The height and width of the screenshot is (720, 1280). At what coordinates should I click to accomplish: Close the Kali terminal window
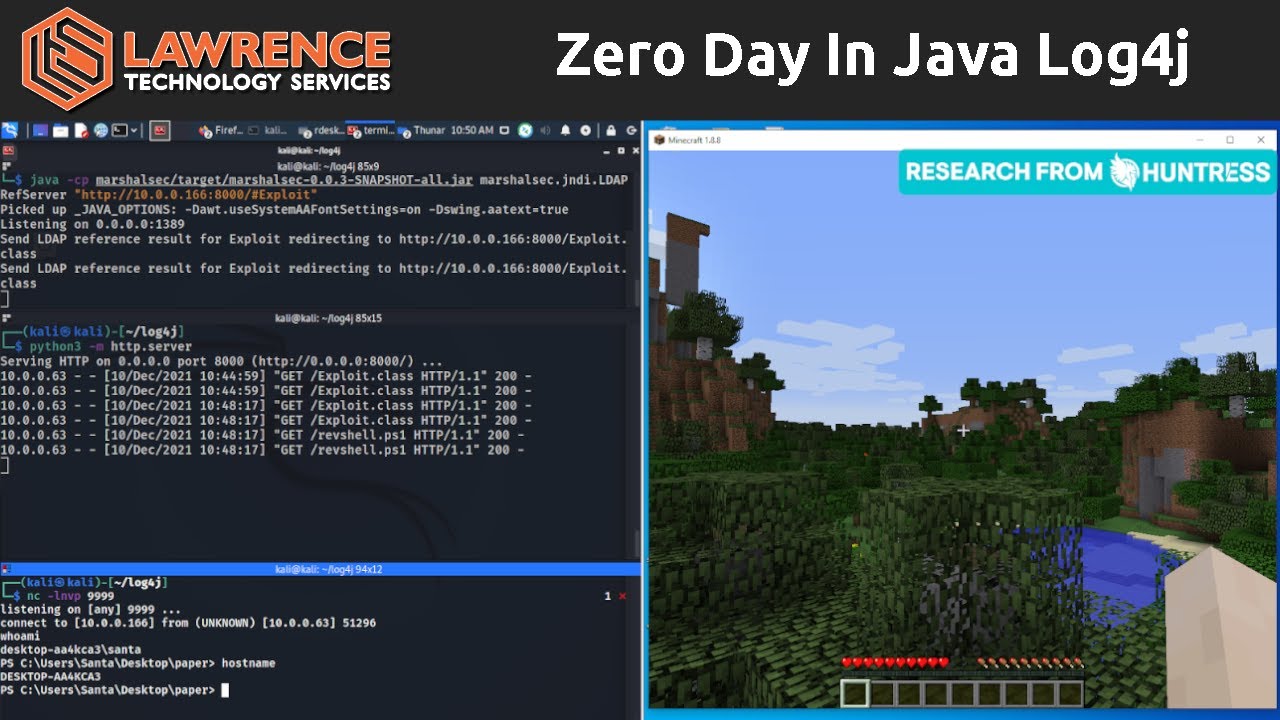coord(634,150)
